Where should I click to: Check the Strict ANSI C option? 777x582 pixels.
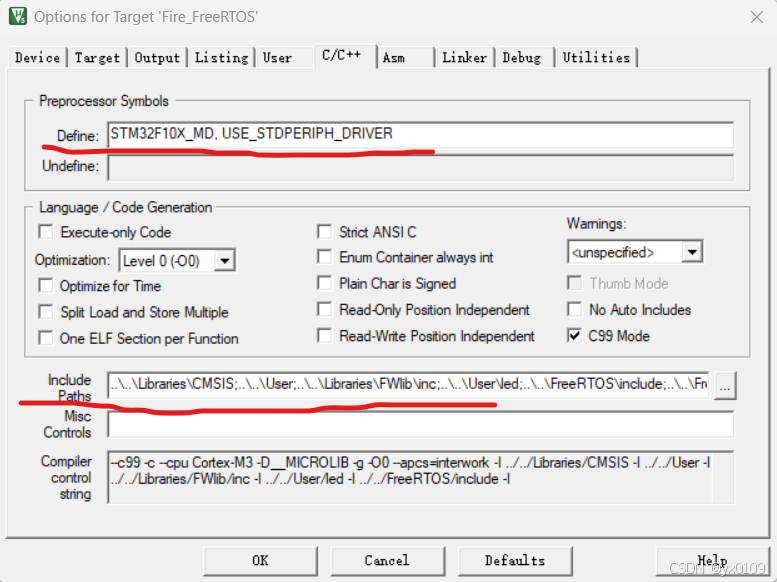pyautogui.click(x=325, y=232)
